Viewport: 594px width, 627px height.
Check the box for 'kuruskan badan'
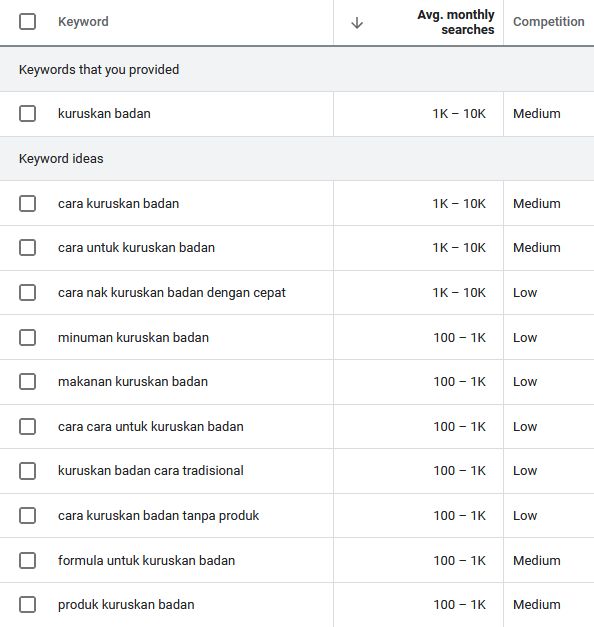(x=28, y=114)
